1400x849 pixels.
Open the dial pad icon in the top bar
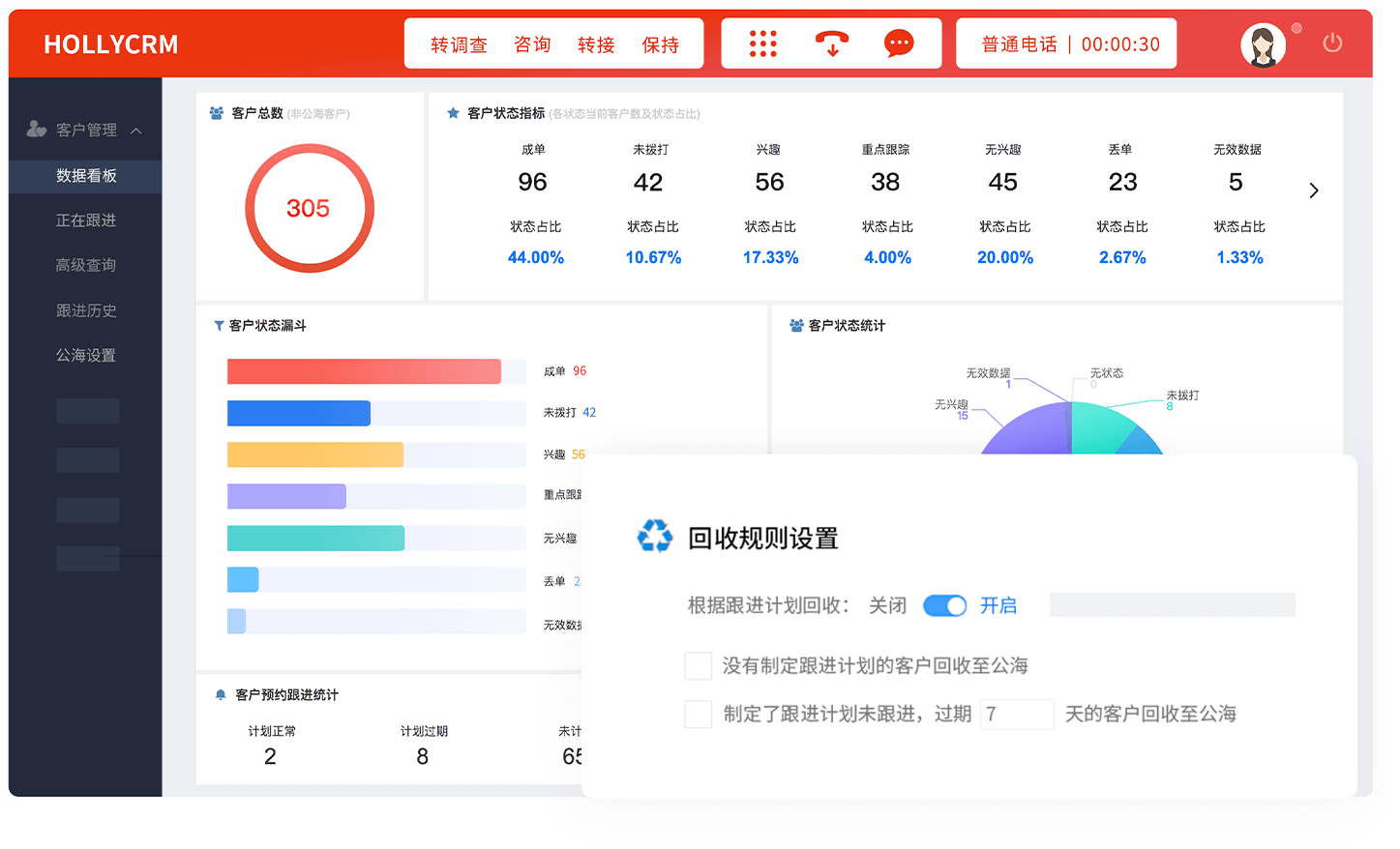[763, 43]
